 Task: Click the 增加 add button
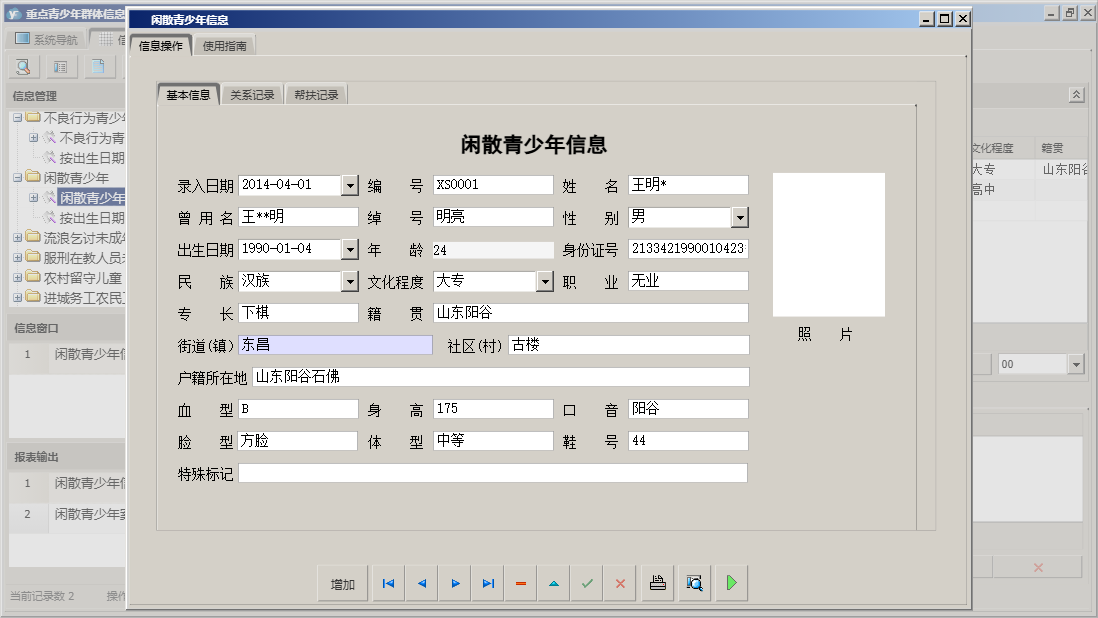[x=342, y=582]
